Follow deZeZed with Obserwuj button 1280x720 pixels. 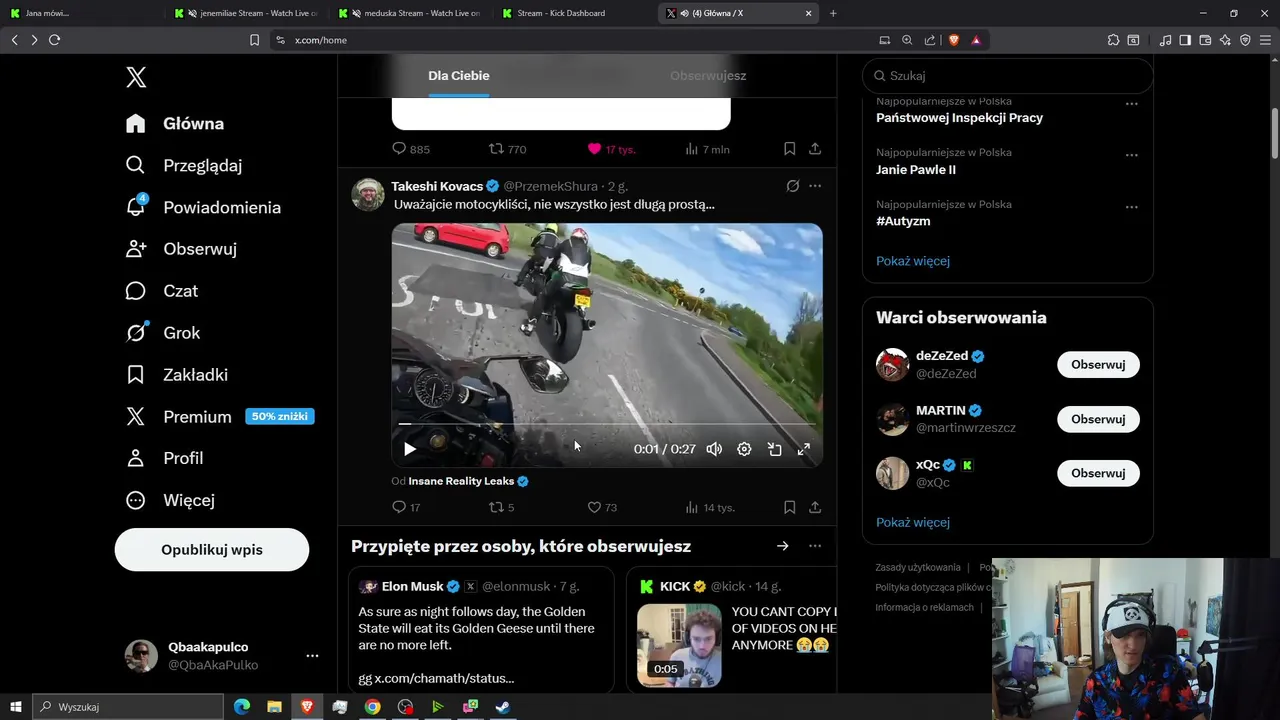pyautogui.click(x=1098, y=365)
